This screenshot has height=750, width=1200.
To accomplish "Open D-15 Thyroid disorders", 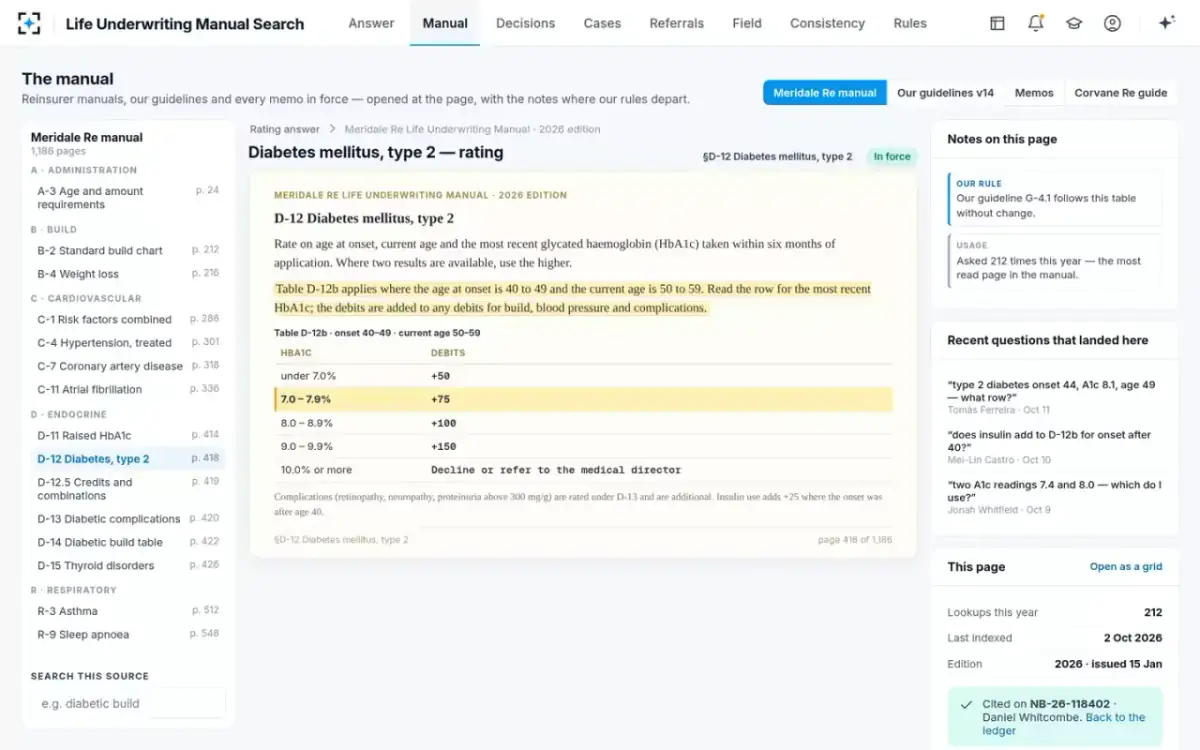I will 128,565.
